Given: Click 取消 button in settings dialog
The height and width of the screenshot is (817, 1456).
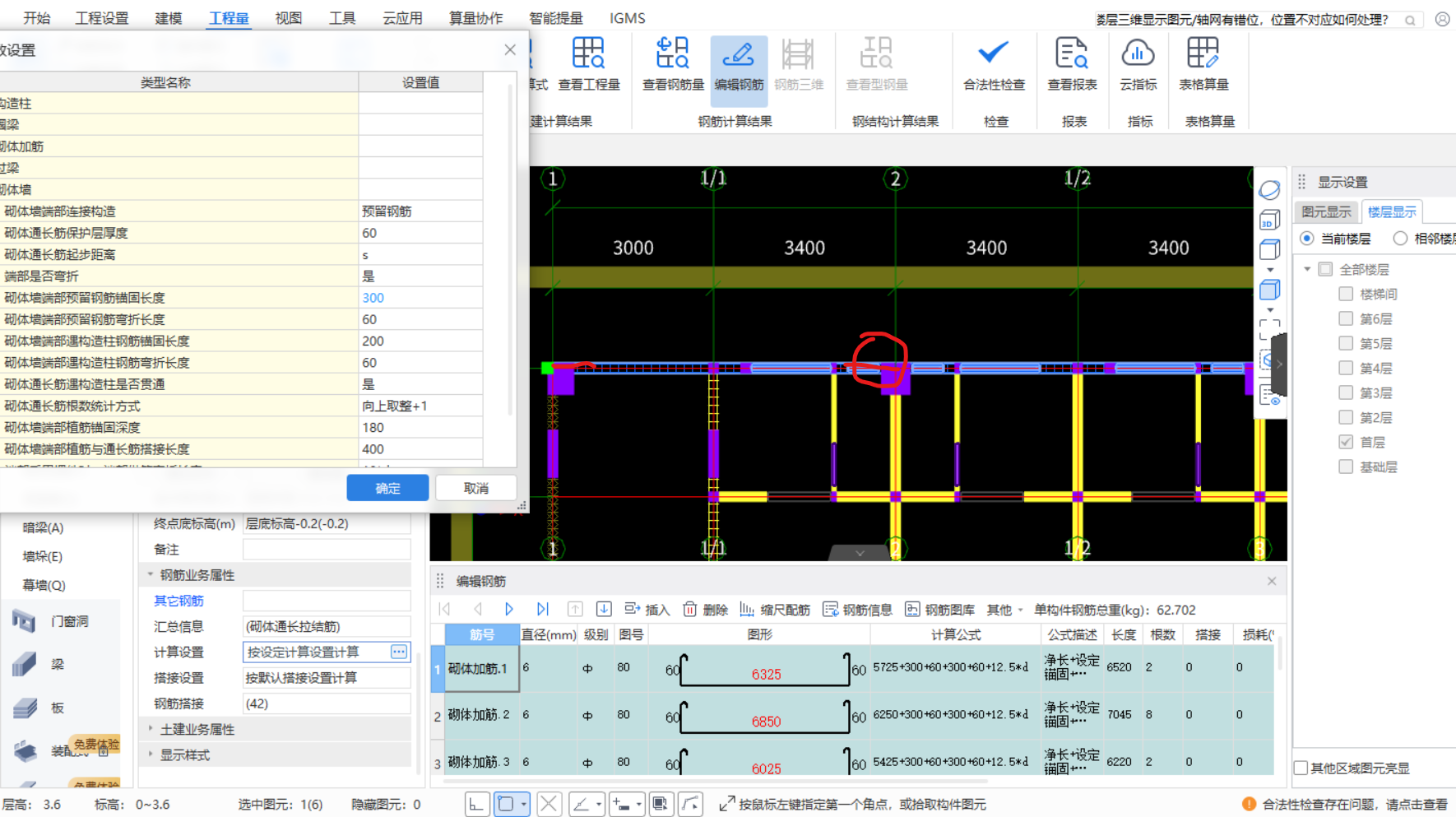Looking at the screenshot, I should pos(475,488).
